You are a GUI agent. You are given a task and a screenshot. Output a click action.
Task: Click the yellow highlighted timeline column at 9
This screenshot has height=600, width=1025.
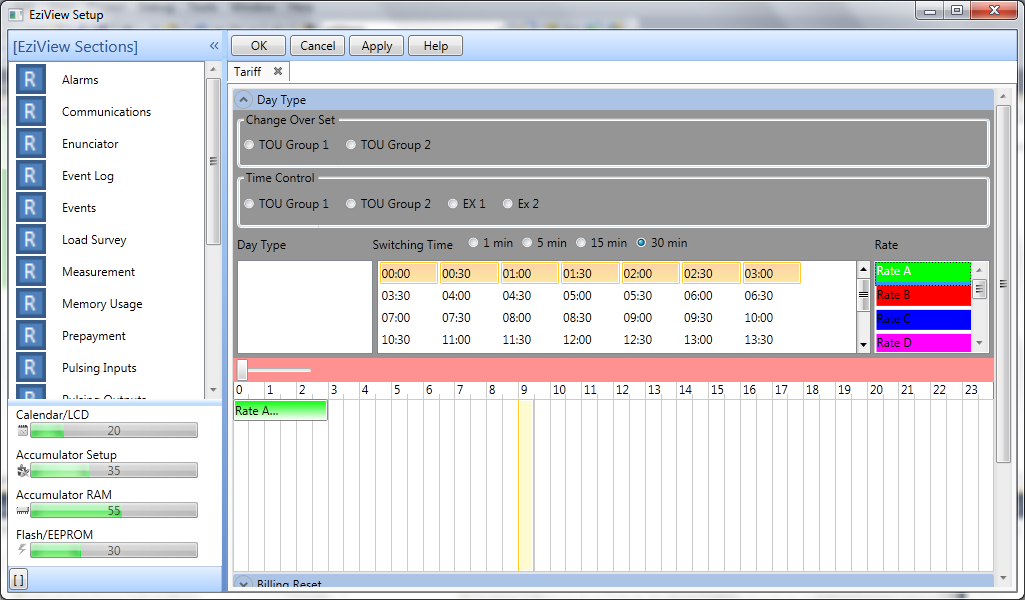click(x=526, y=485)
